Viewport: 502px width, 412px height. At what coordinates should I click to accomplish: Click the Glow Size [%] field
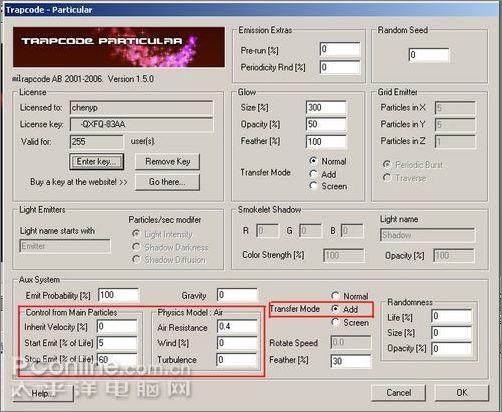coord(326,108)
